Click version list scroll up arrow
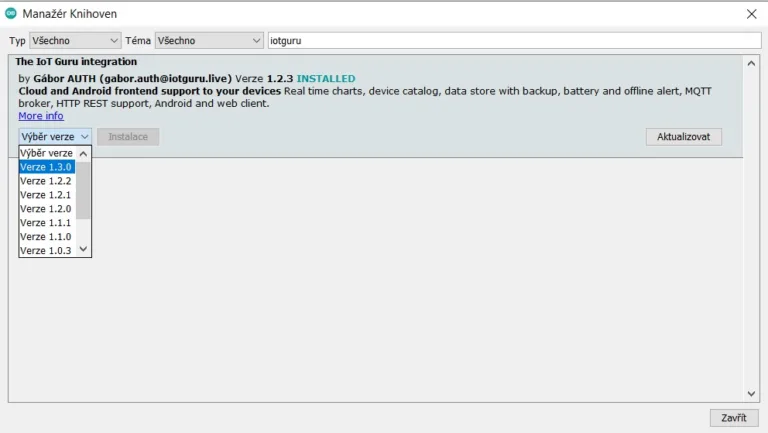Screen dimensions: 768x433 click(x=83, y=154)
